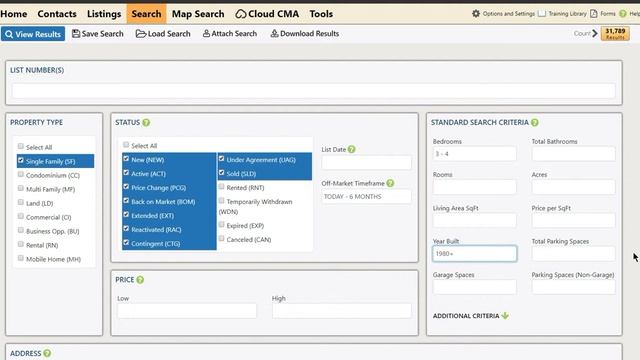Uncheck Back on Market (BOM) status
This screenshot has width=640, height=360.
(126, 201)
